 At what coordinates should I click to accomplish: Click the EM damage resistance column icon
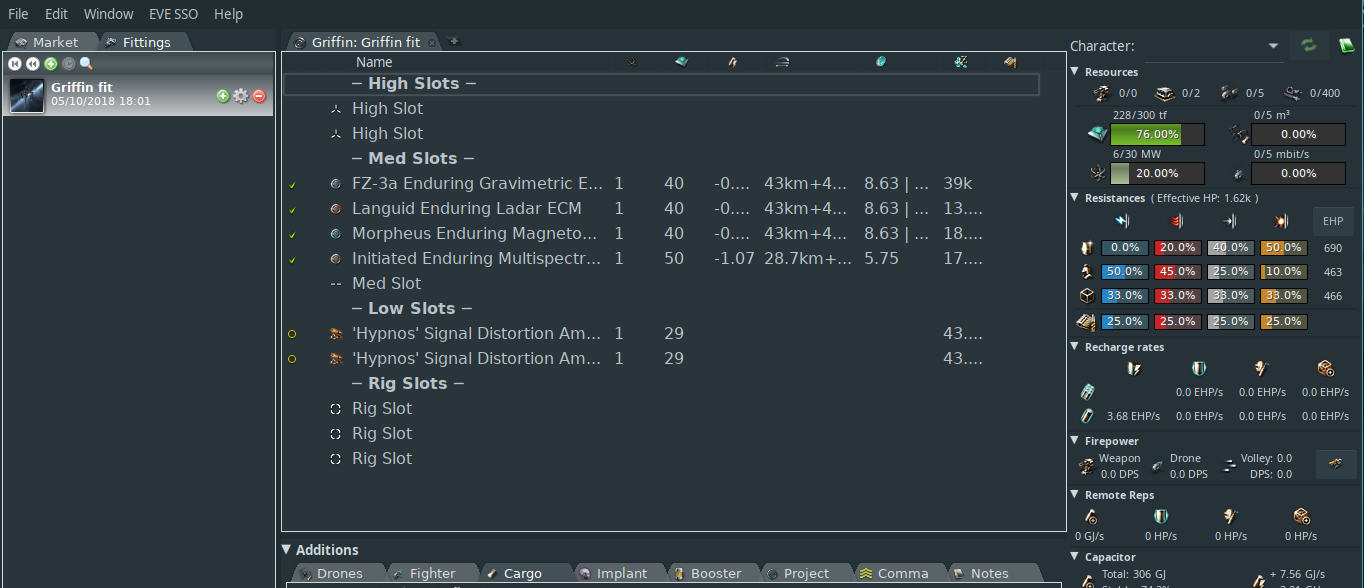[x=1123, y=221]
